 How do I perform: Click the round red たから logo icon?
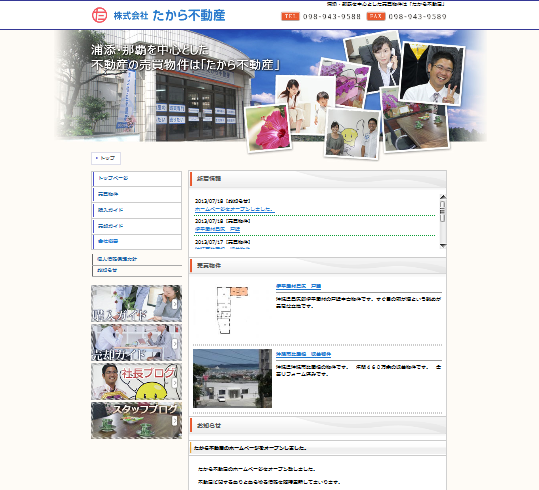(99, 15)
